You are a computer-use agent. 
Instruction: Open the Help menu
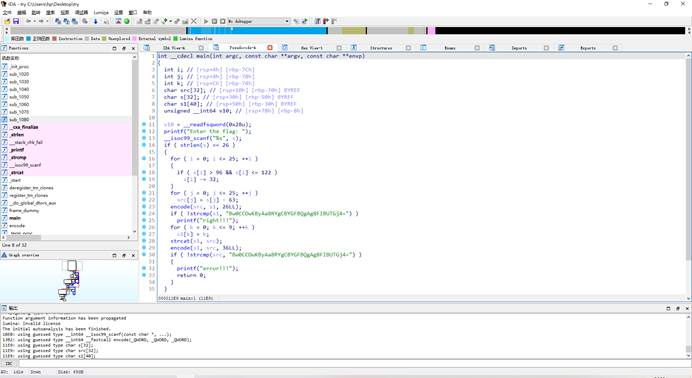pos(147,12)
